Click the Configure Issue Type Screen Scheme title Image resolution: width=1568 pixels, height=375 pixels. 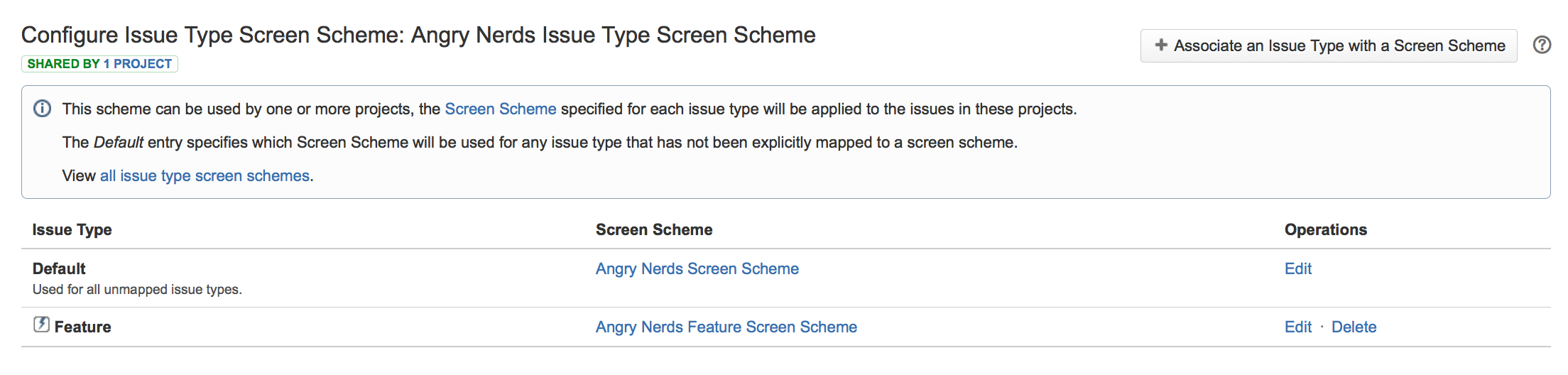pyautogui.click(x=418, y=35)
